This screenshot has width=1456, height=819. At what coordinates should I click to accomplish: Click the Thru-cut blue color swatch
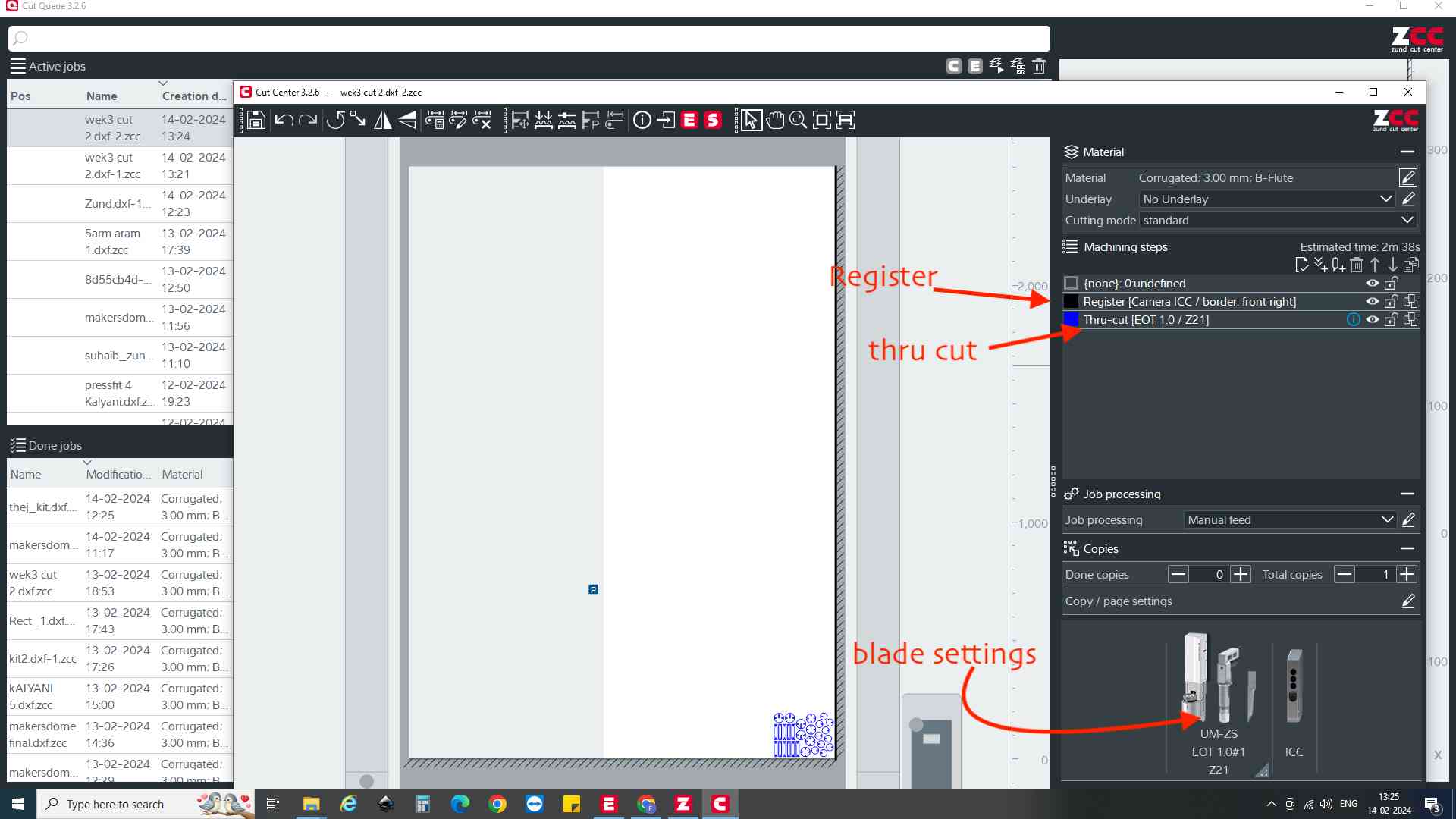point(1071,319)
